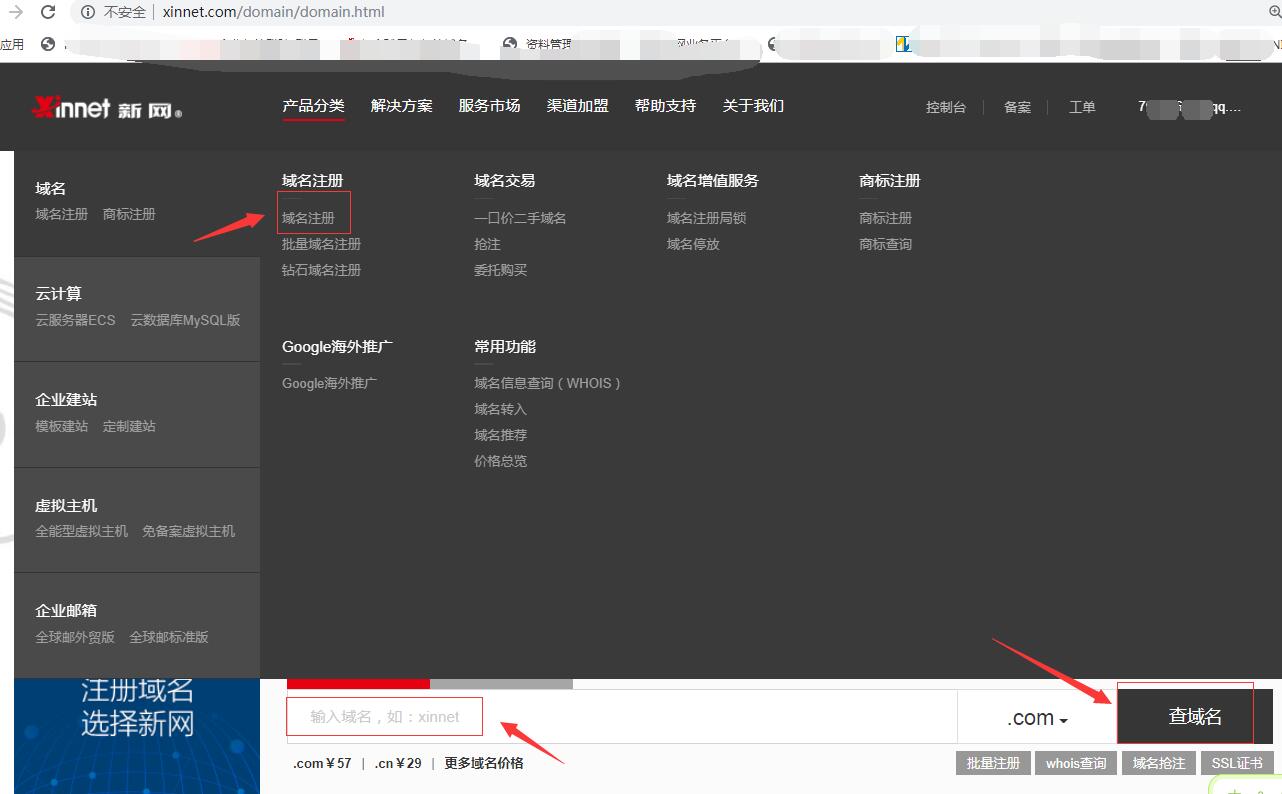The width and height of the screenshot is (1282, 794).
Task: Open the 渠道加盟 menu
Action: (577, 105)
